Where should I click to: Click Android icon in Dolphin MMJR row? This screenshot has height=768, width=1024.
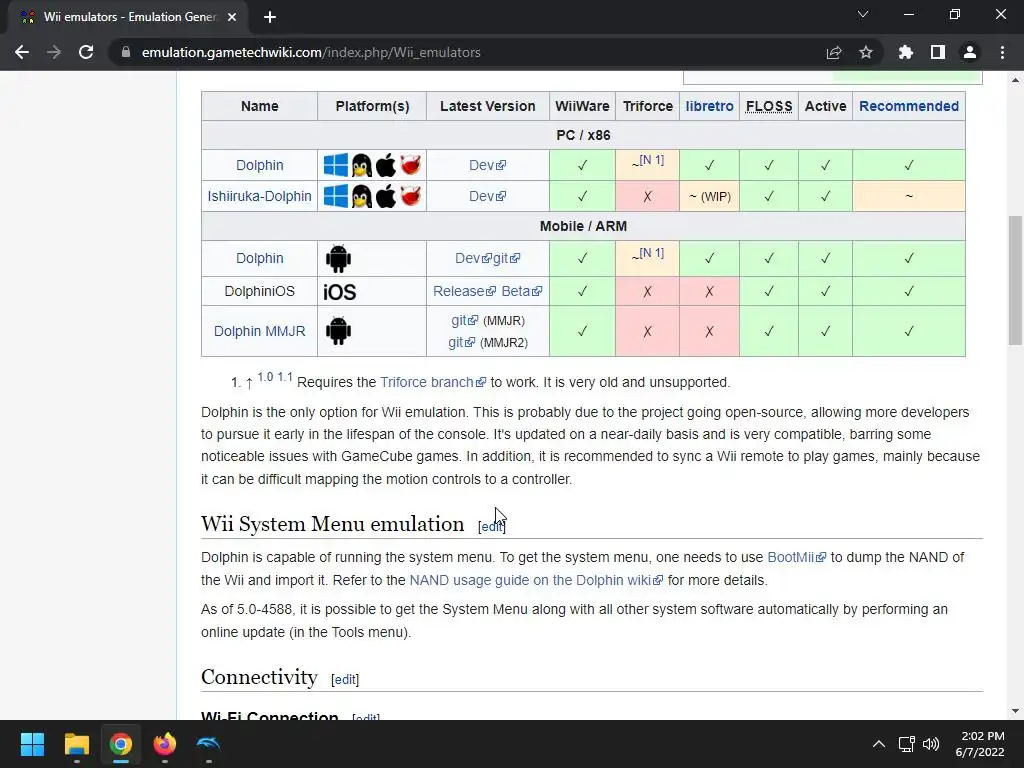(338, 331)
